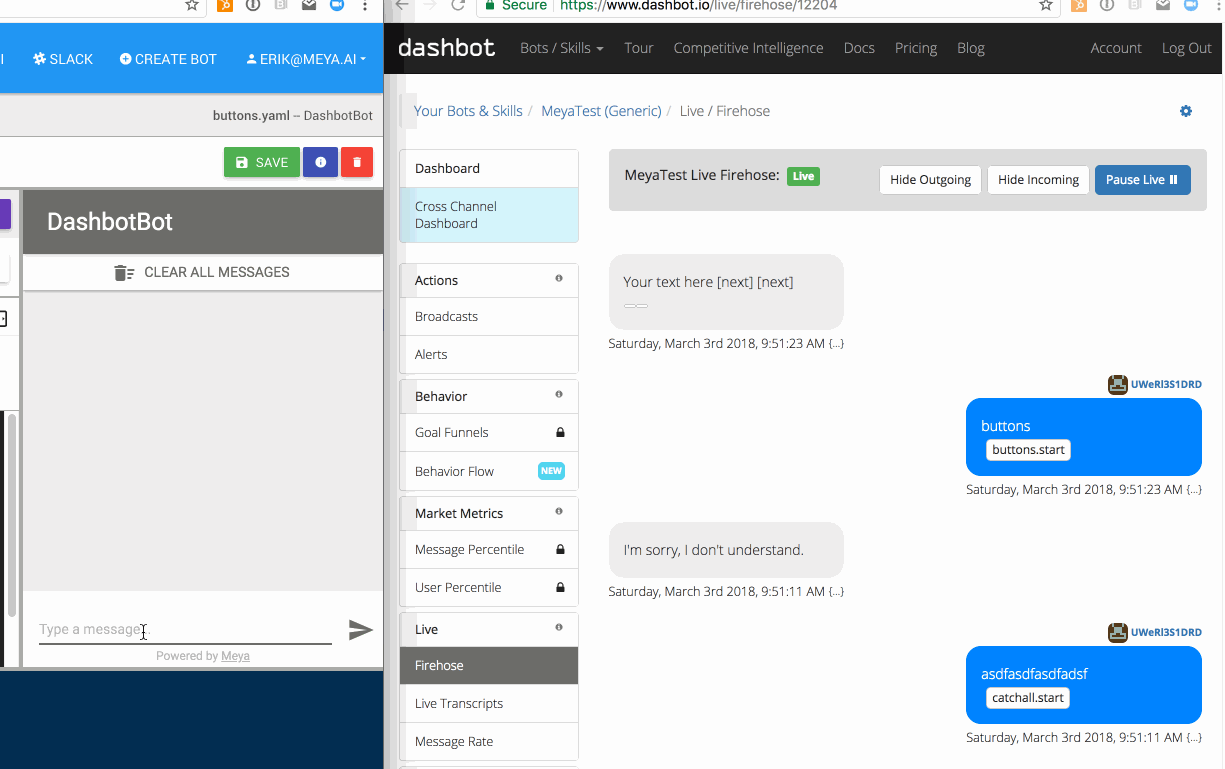Click the info icon beside Market Metrics
This screenshot has height=769, width=1225.
559,511
